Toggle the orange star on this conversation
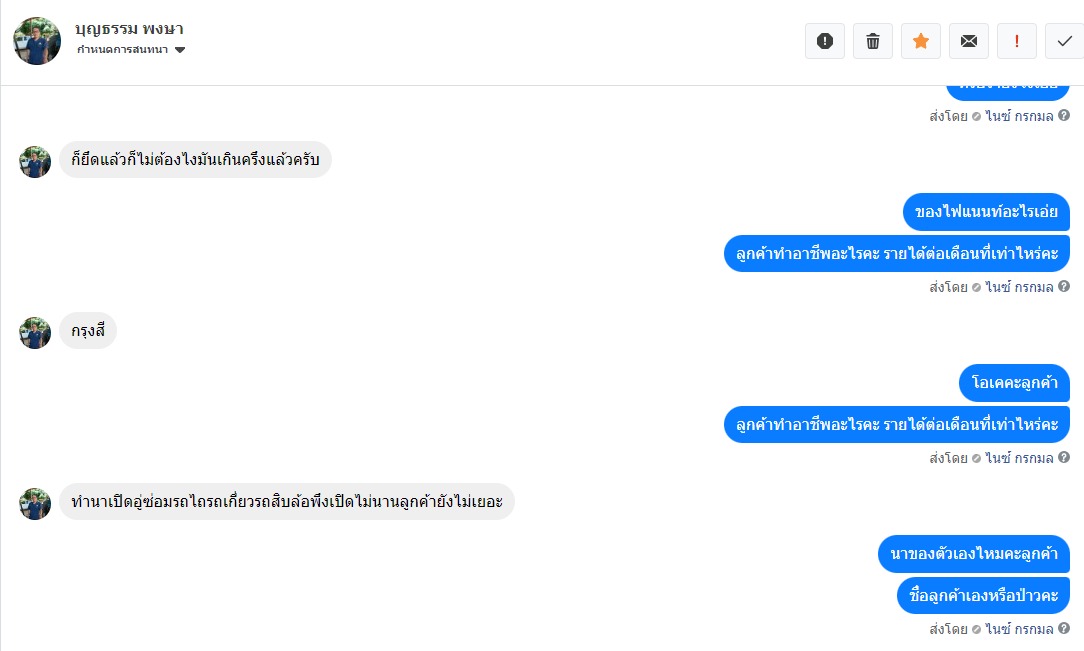1084x651 pixels. 921,41
